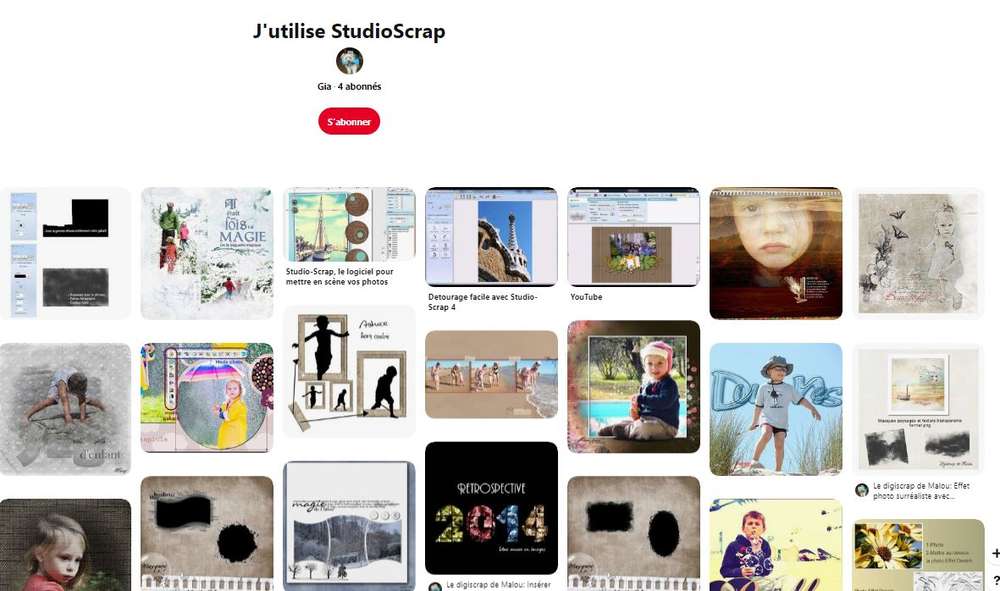Click the S'abonner button
Viewport: 1000px width, 591px height.
pos(349,121)
